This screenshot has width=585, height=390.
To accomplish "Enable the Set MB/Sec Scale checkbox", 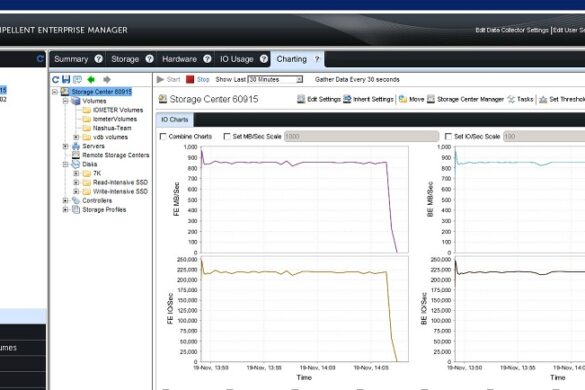I will (x=226, y=137).
